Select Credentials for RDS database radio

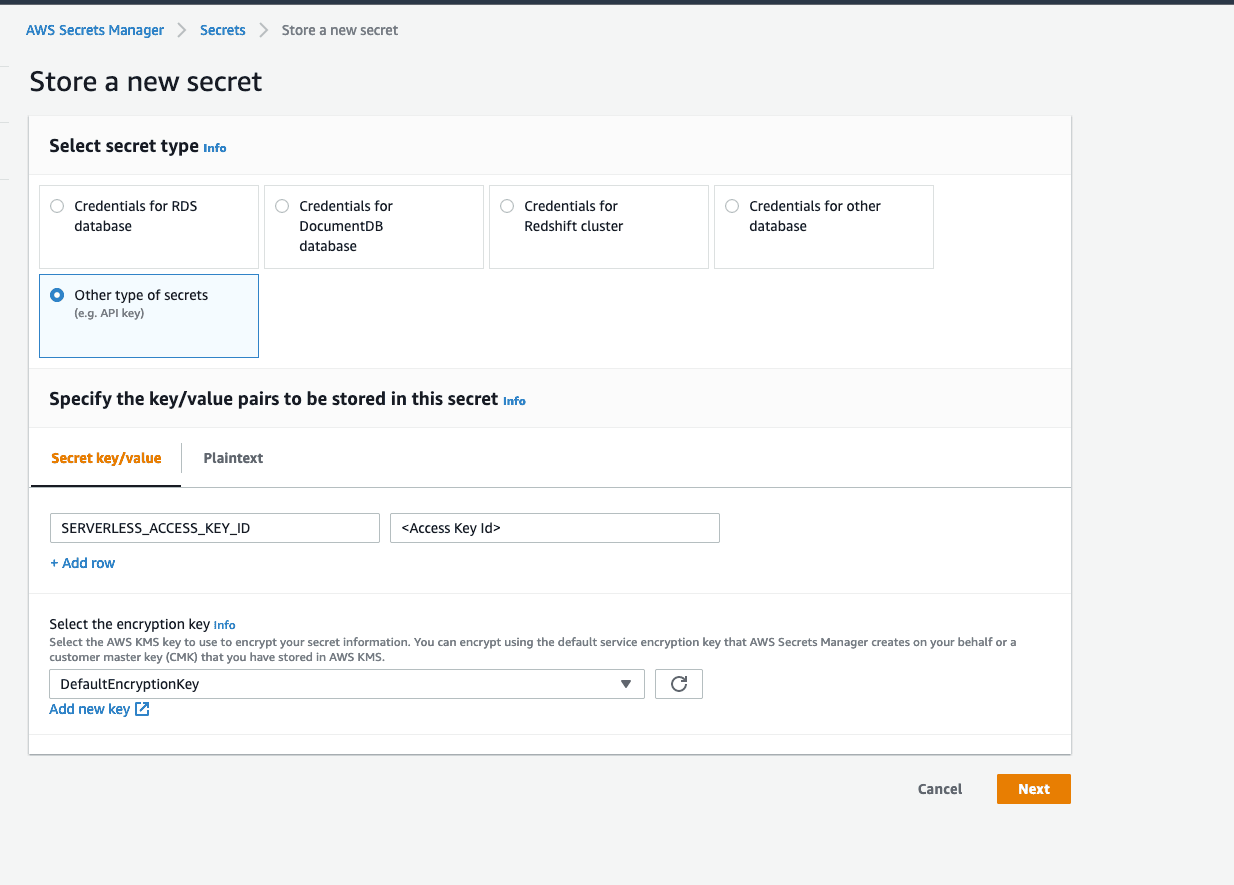[57, 206]
